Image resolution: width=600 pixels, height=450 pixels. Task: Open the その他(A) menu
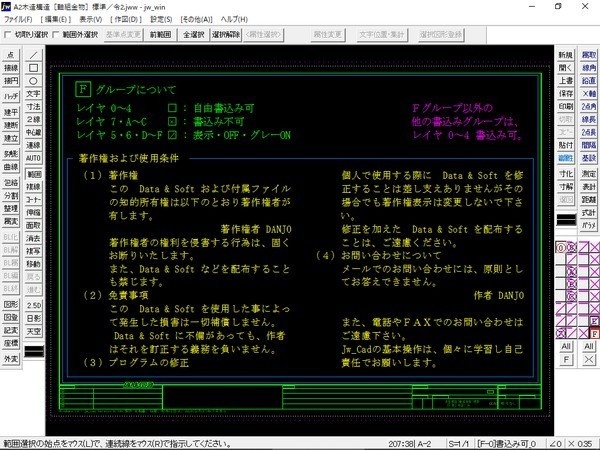coord(196,19)
